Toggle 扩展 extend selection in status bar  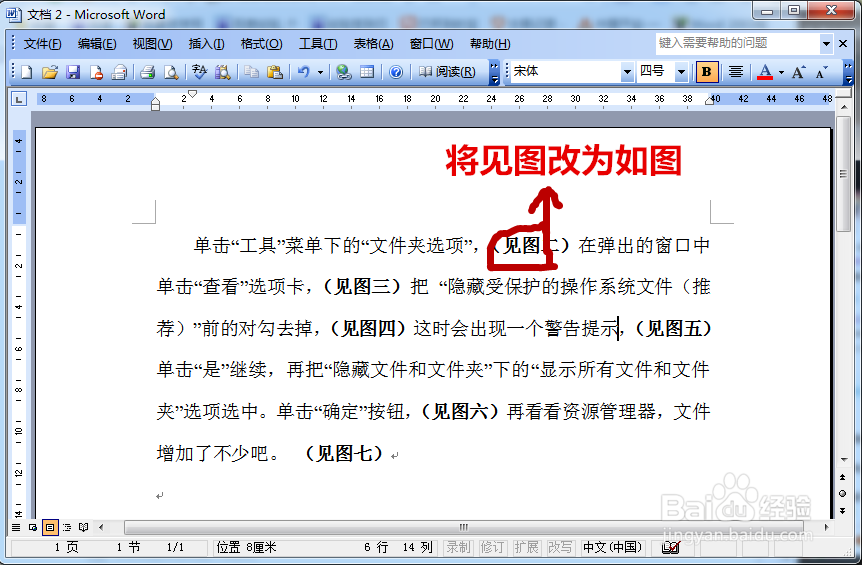point(527,547)
